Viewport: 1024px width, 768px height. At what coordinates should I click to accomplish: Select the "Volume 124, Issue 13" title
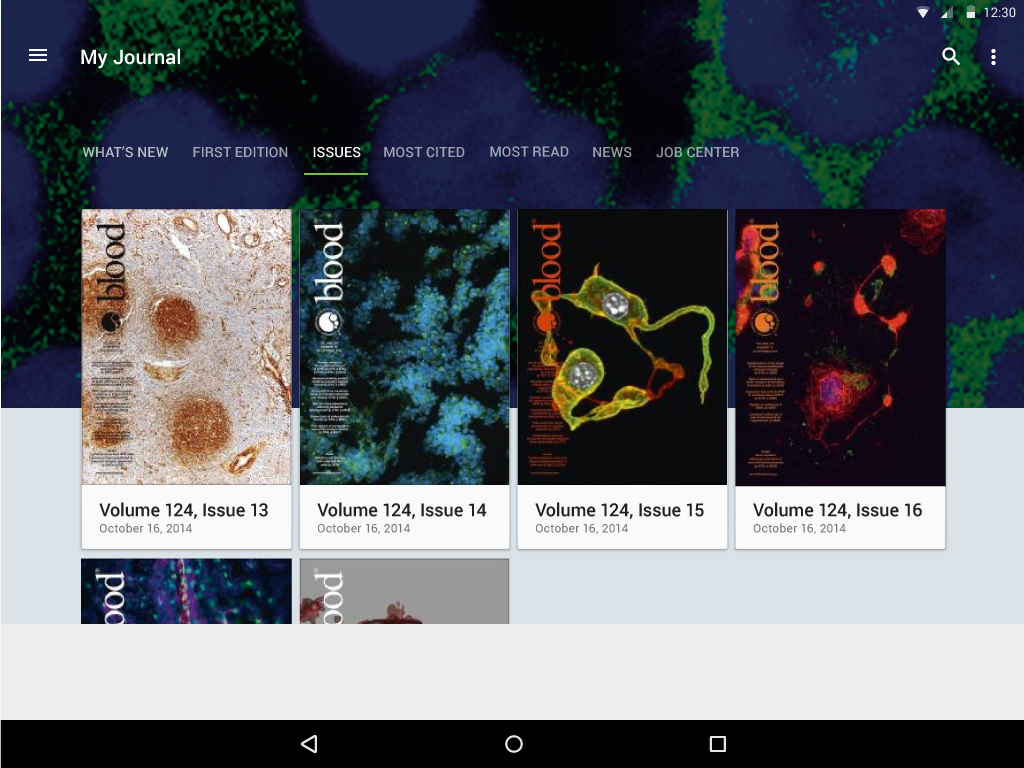tap(184, 510)
